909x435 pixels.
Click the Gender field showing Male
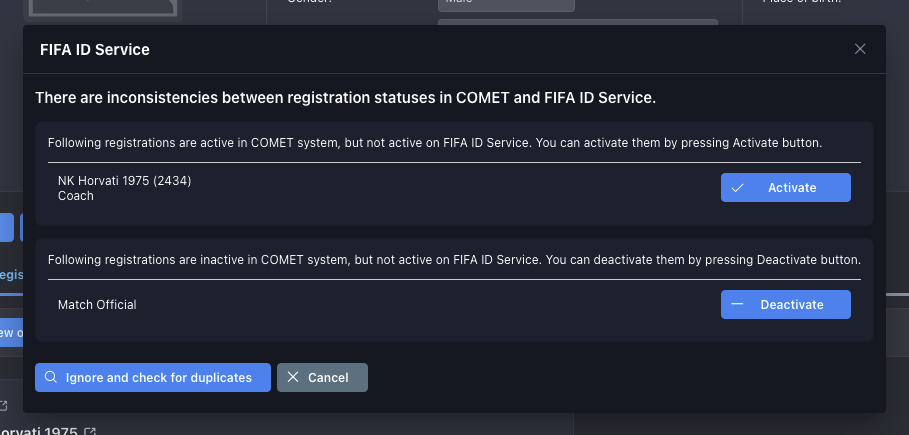[506, 5]
